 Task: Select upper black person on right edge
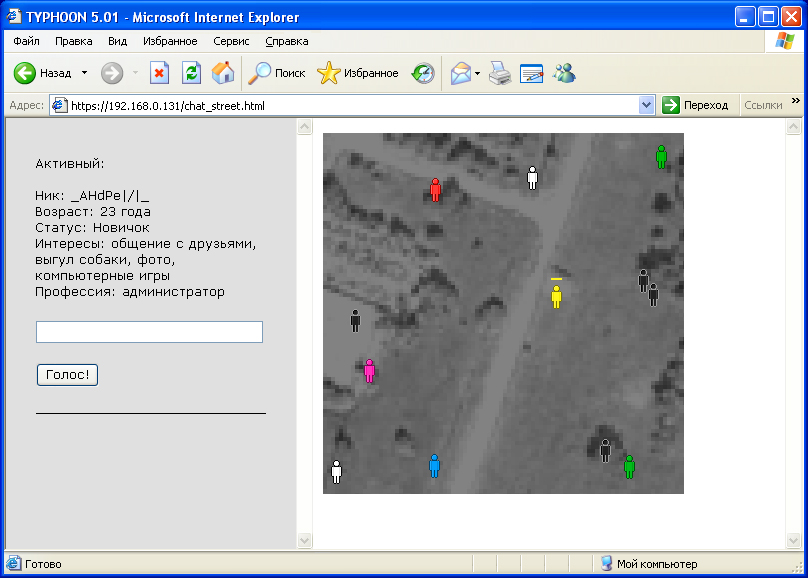point(643,281)
